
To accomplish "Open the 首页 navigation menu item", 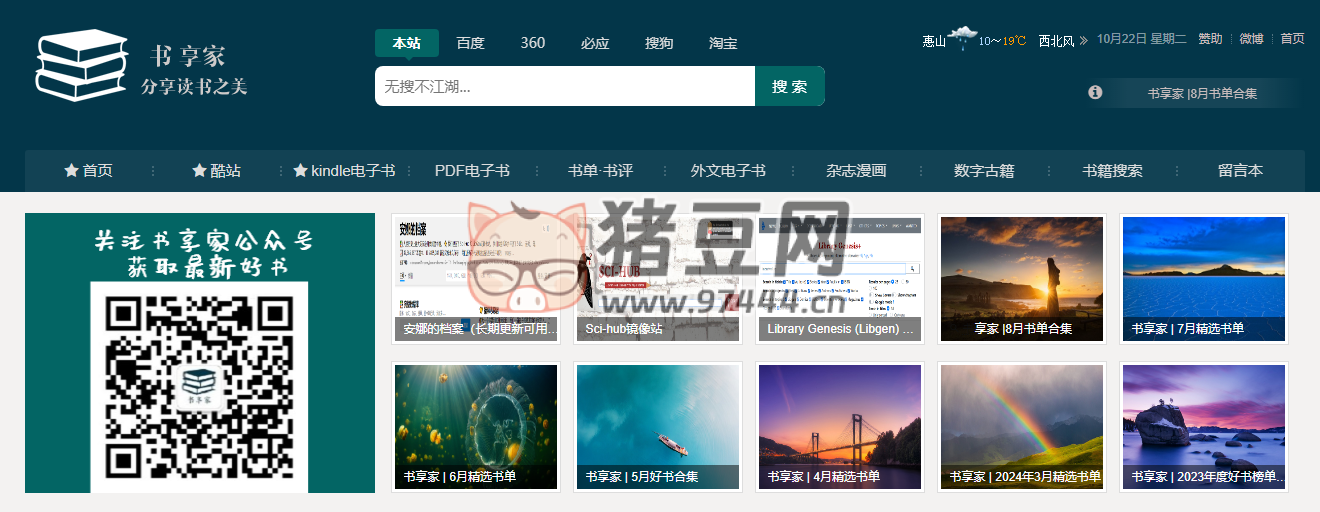I will click(x=89, y=171).
